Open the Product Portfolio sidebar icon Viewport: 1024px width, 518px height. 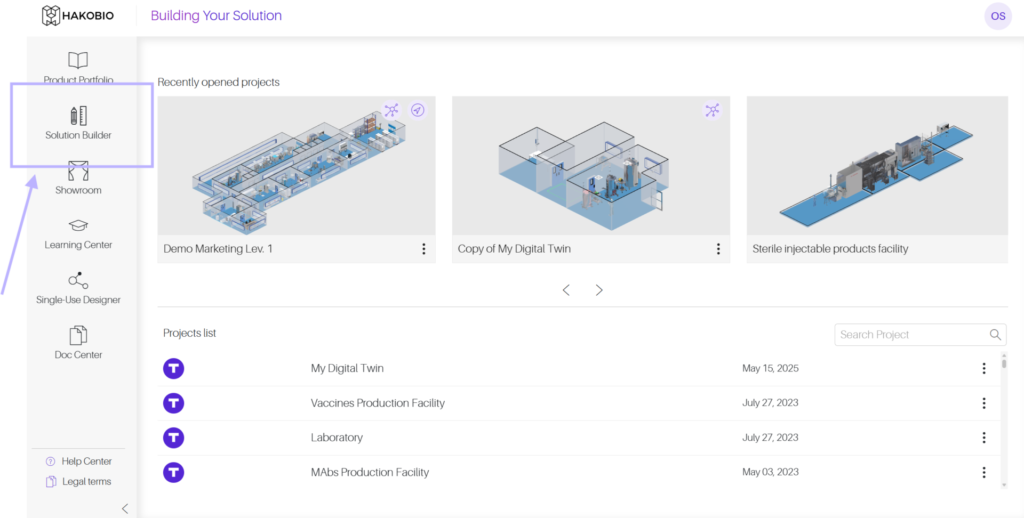pos(78,62)
